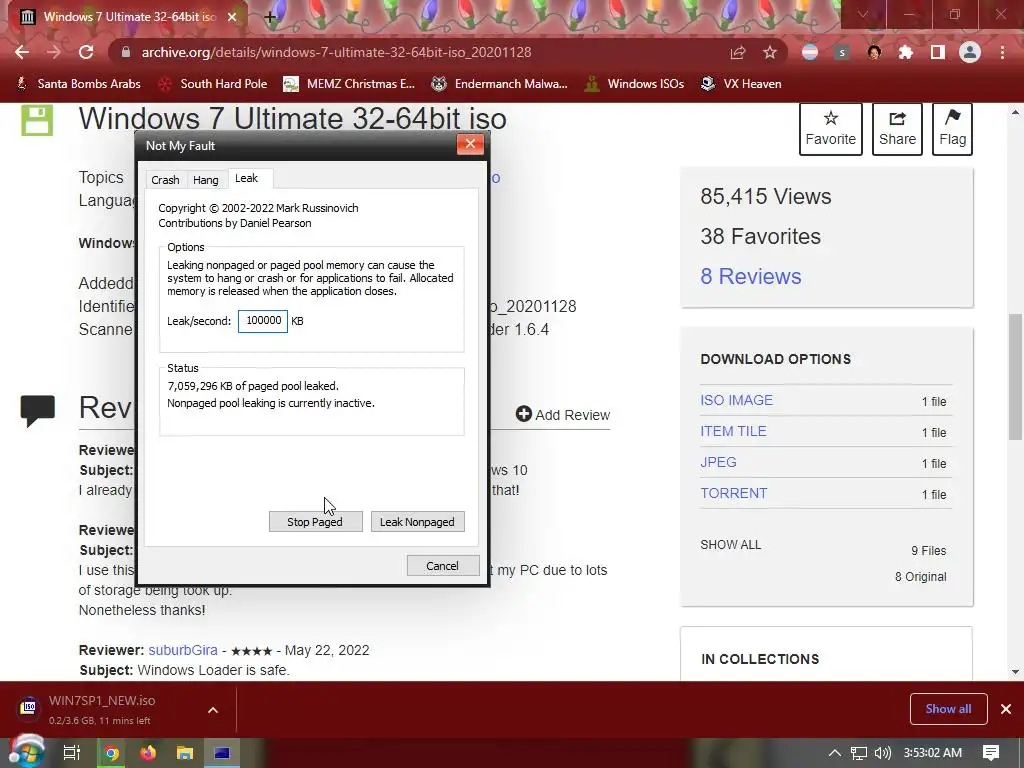Click the Not My Fault taskbar icon
The image size is (1024, 768).
[222, 753]
